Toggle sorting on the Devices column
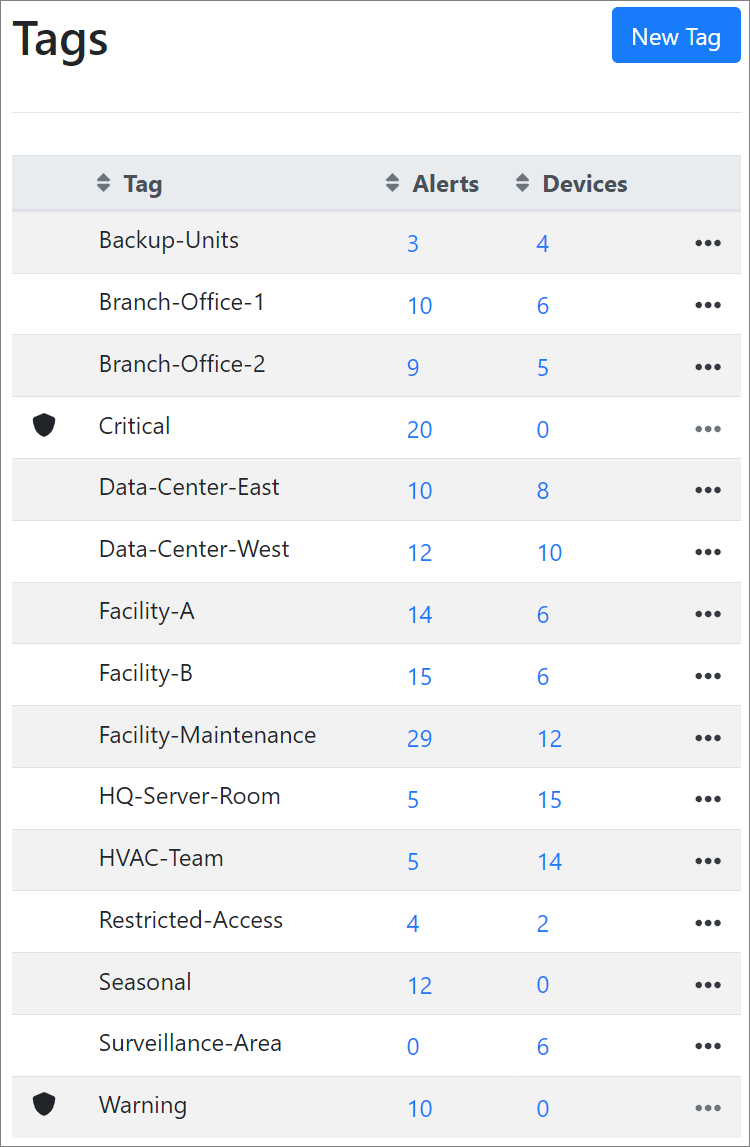This screenshot has height=1147, width=750. tap(522, 183)
